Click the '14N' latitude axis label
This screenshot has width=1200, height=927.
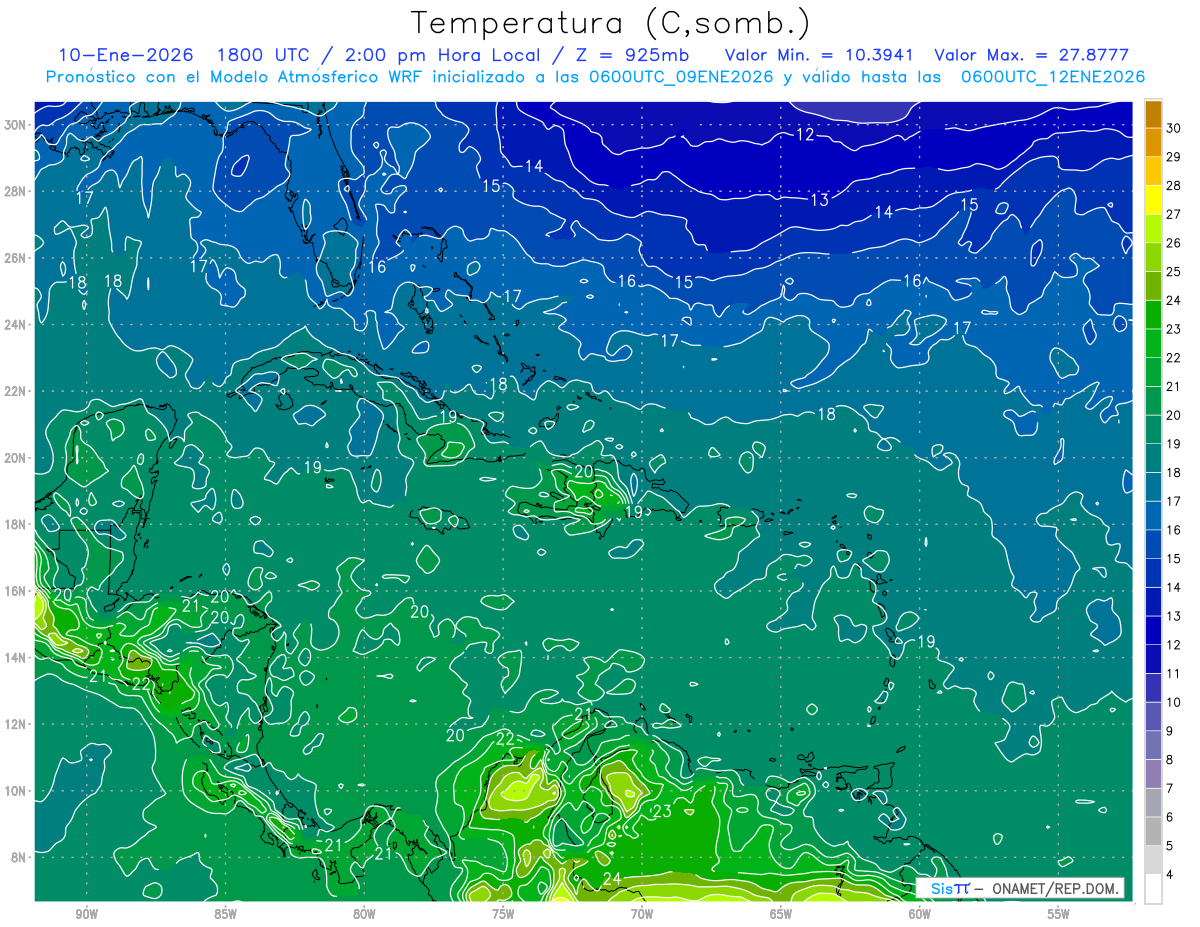(x=17, y=658)
